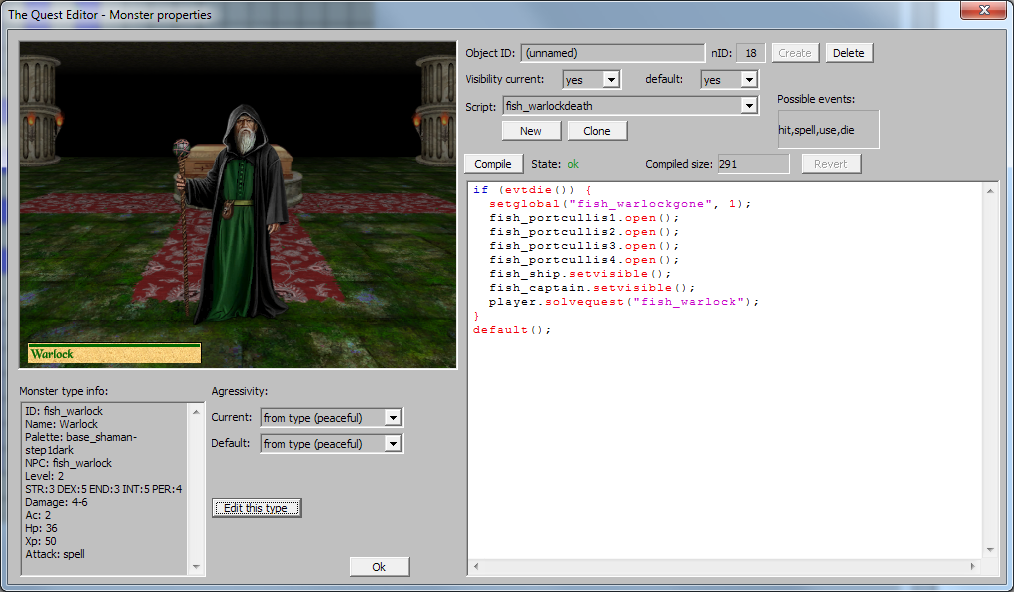The image size is (1014, 592).
Task: Click the 'Name: Warlock' info line
Action: tap(61, 424)
